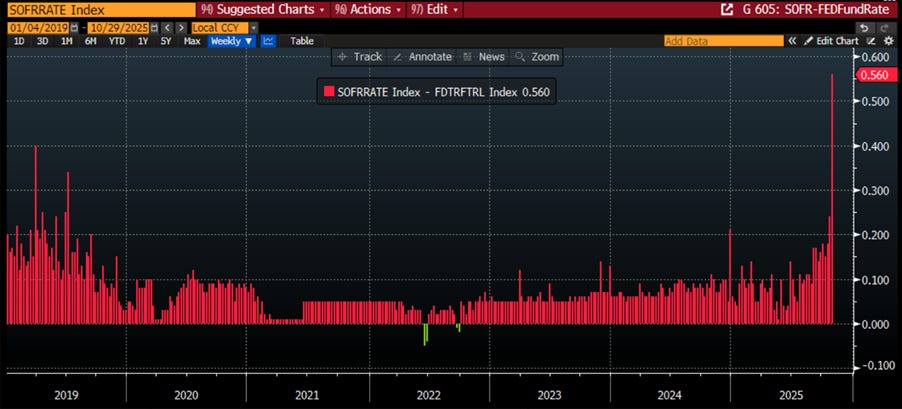Click the 2021 year label on x-axis

[307, 395]
